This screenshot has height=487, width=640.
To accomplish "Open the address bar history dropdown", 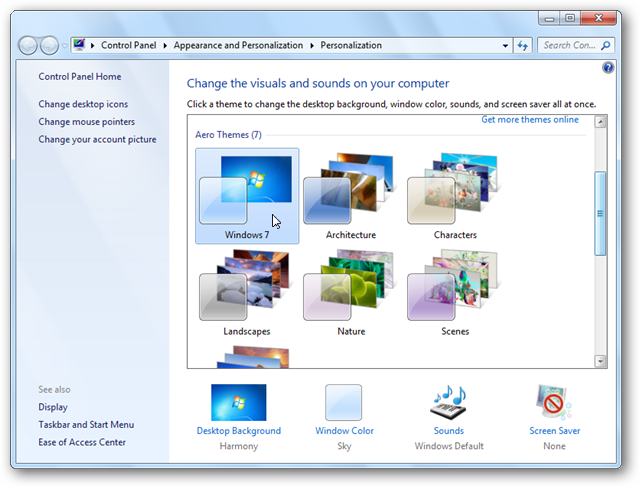I will pyautogui.click(x=505, y=46).
